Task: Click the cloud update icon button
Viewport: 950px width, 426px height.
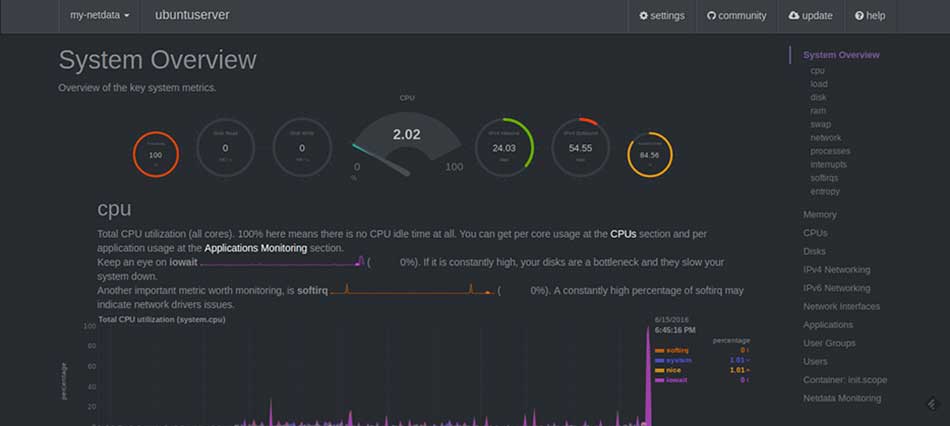Action: coord(810,16)
